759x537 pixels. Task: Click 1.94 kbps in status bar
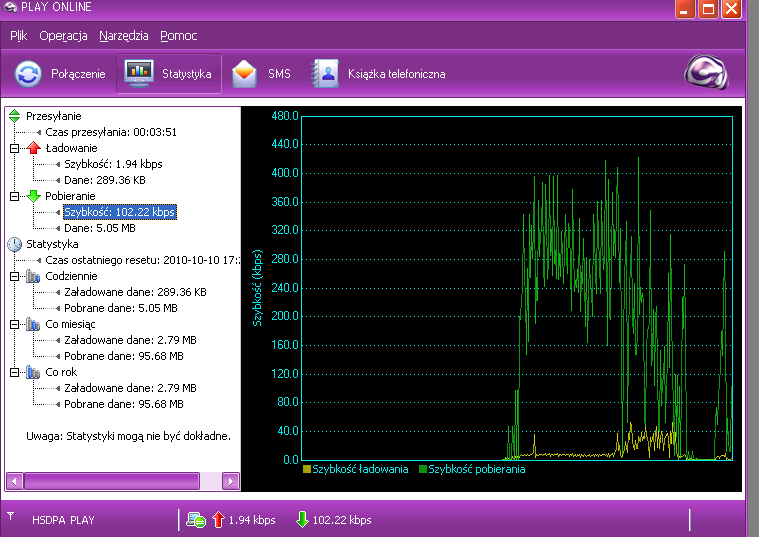pos(252,520)
